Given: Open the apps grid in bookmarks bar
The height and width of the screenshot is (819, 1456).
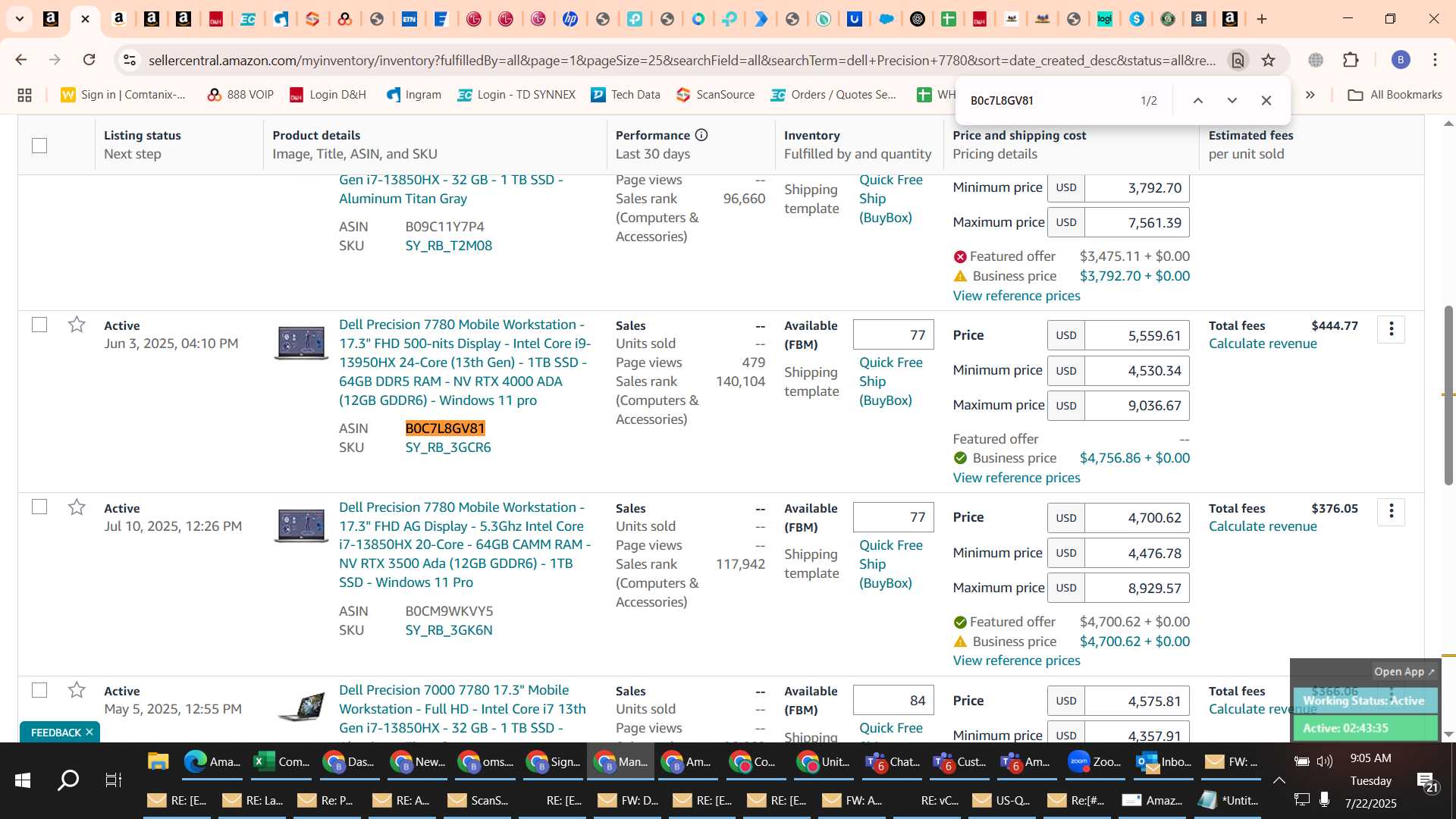Looking at the screenshot, I should click(x=24, y=95).
